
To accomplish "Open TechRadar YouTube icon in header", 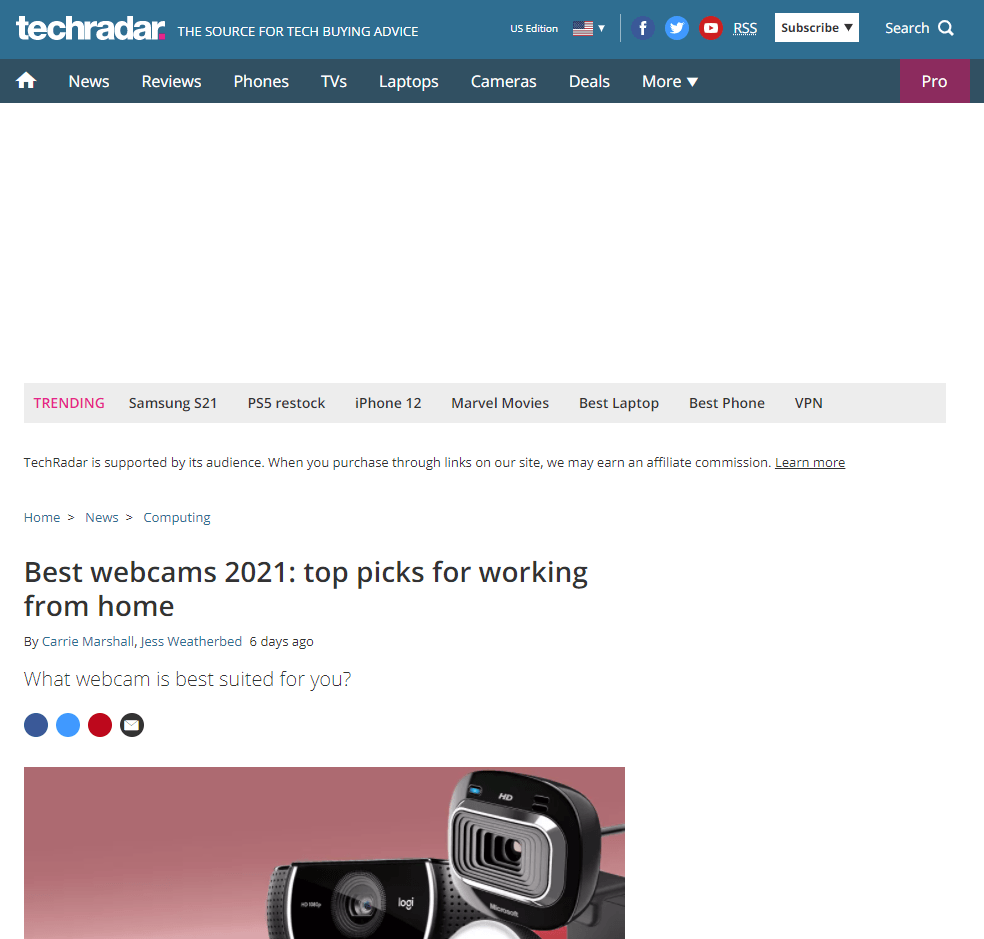I will tap(710, 28).
